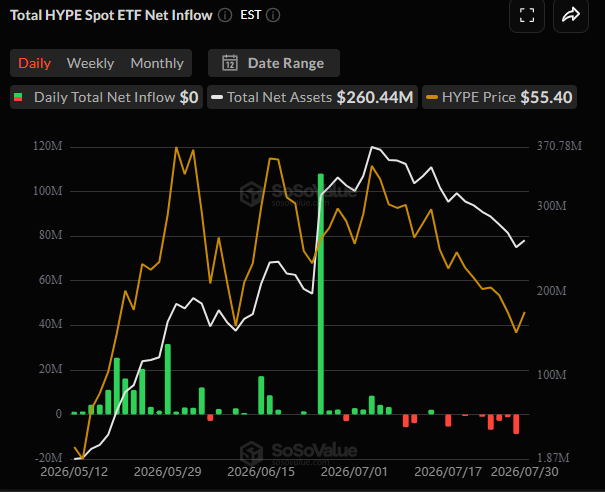Open info icon next to EST

273,15
